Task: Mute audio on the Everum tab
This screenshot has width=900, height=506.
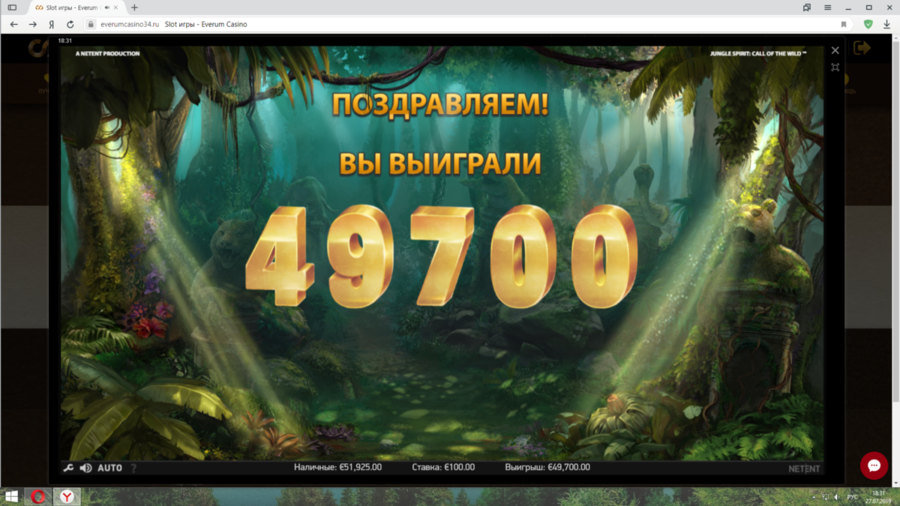Action: pyautogui.click(x=107, y=7)
